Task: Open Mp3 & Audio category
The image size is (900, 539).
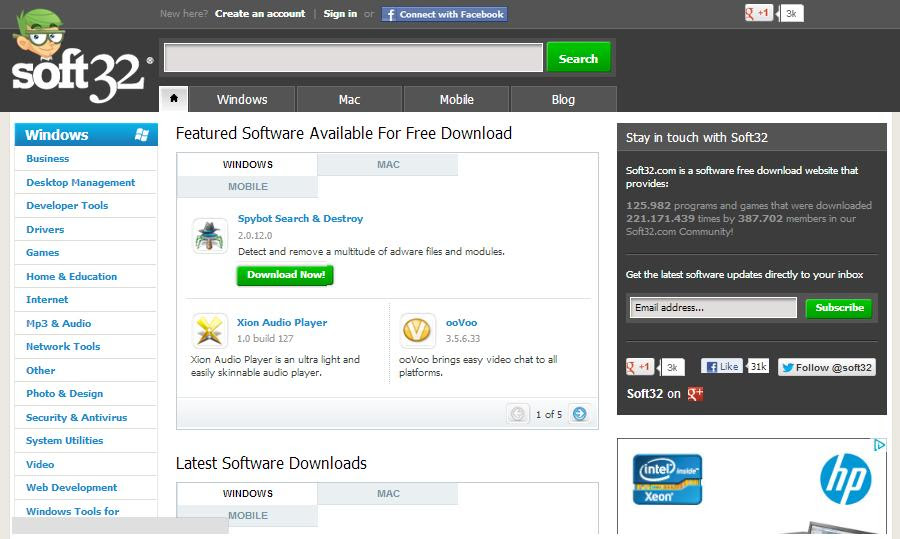Action: coord(59,324)
